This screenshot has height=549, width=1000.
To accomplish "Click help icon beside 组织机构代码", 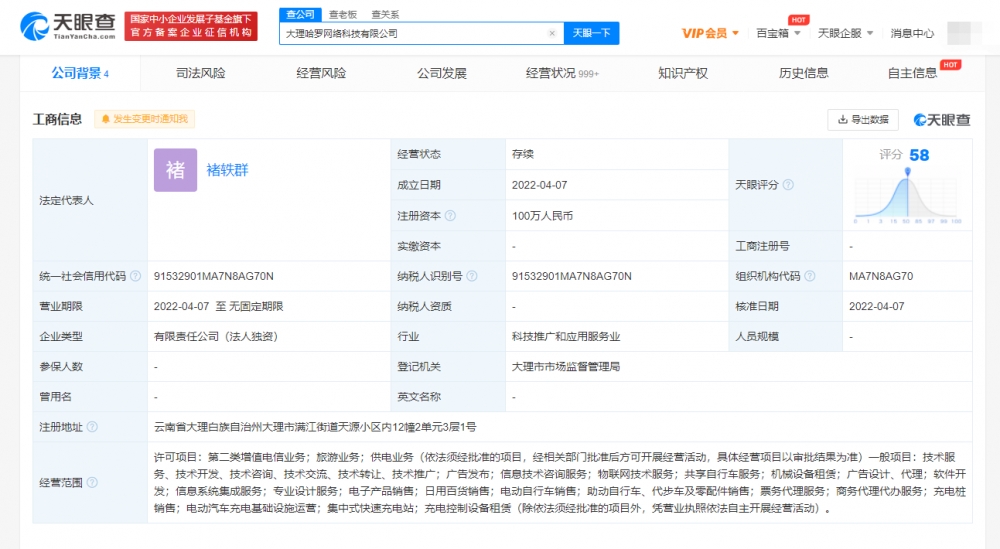I will click(x=809, y=276).
